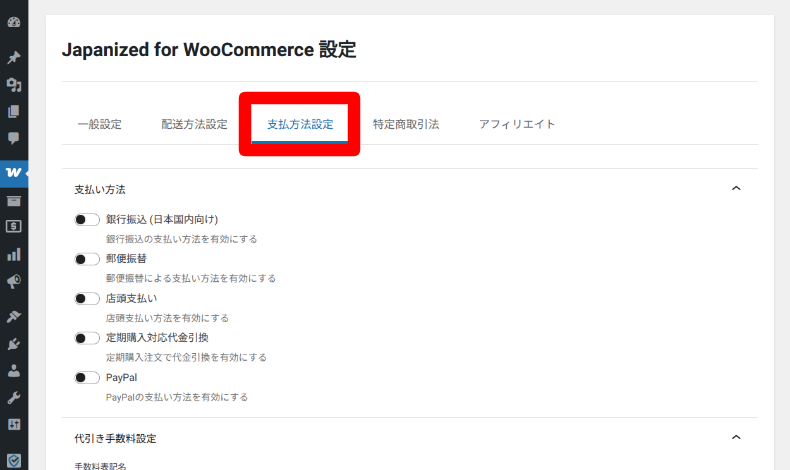Open the Plugins plug icon
The height and width of the screenshot is (470, 790).
(x=14, y=344)
